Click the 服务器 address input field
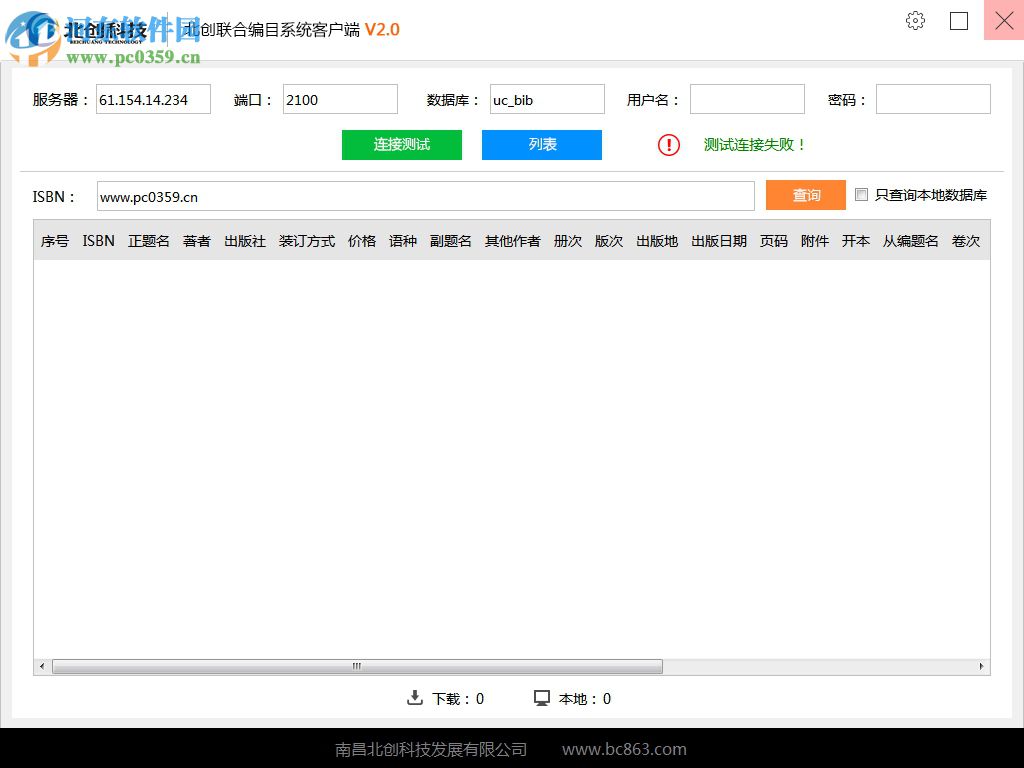1024x768 pixels. 152,99
